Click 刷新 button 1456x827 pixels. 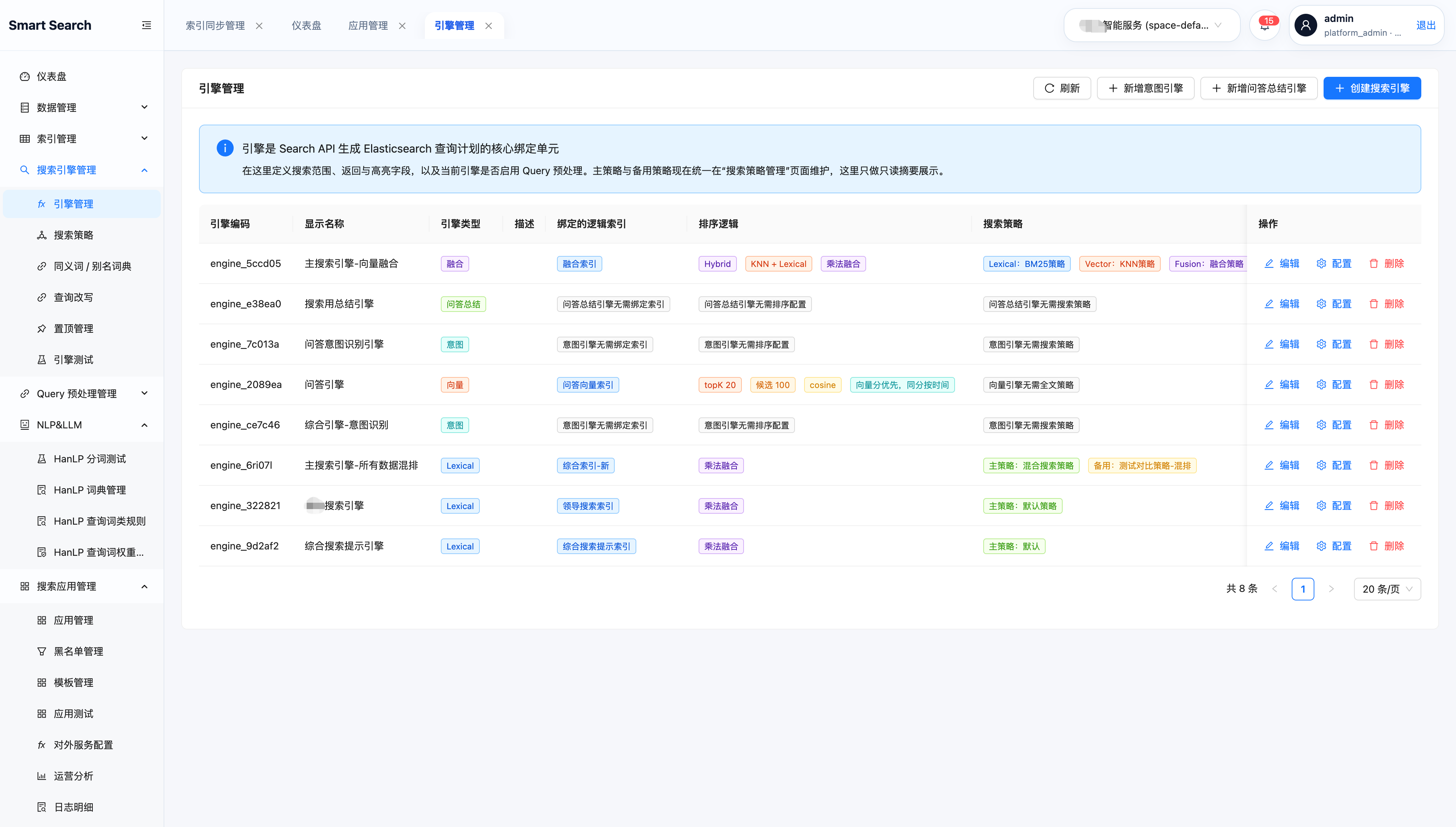tap(1062, 88)
